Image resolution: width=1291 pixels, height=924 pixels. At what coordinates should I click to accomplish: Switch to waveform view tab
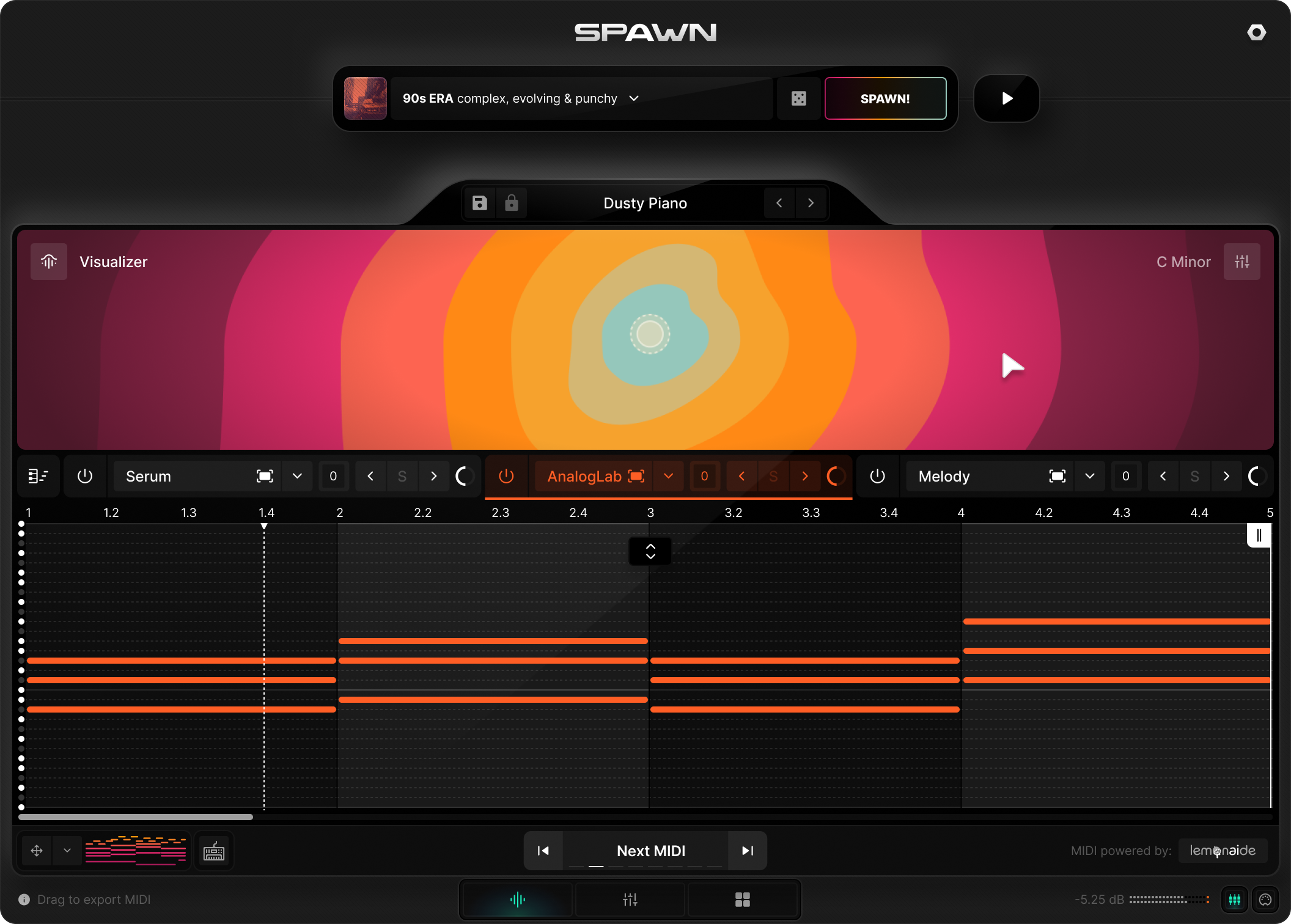click(x=517, y=900)
